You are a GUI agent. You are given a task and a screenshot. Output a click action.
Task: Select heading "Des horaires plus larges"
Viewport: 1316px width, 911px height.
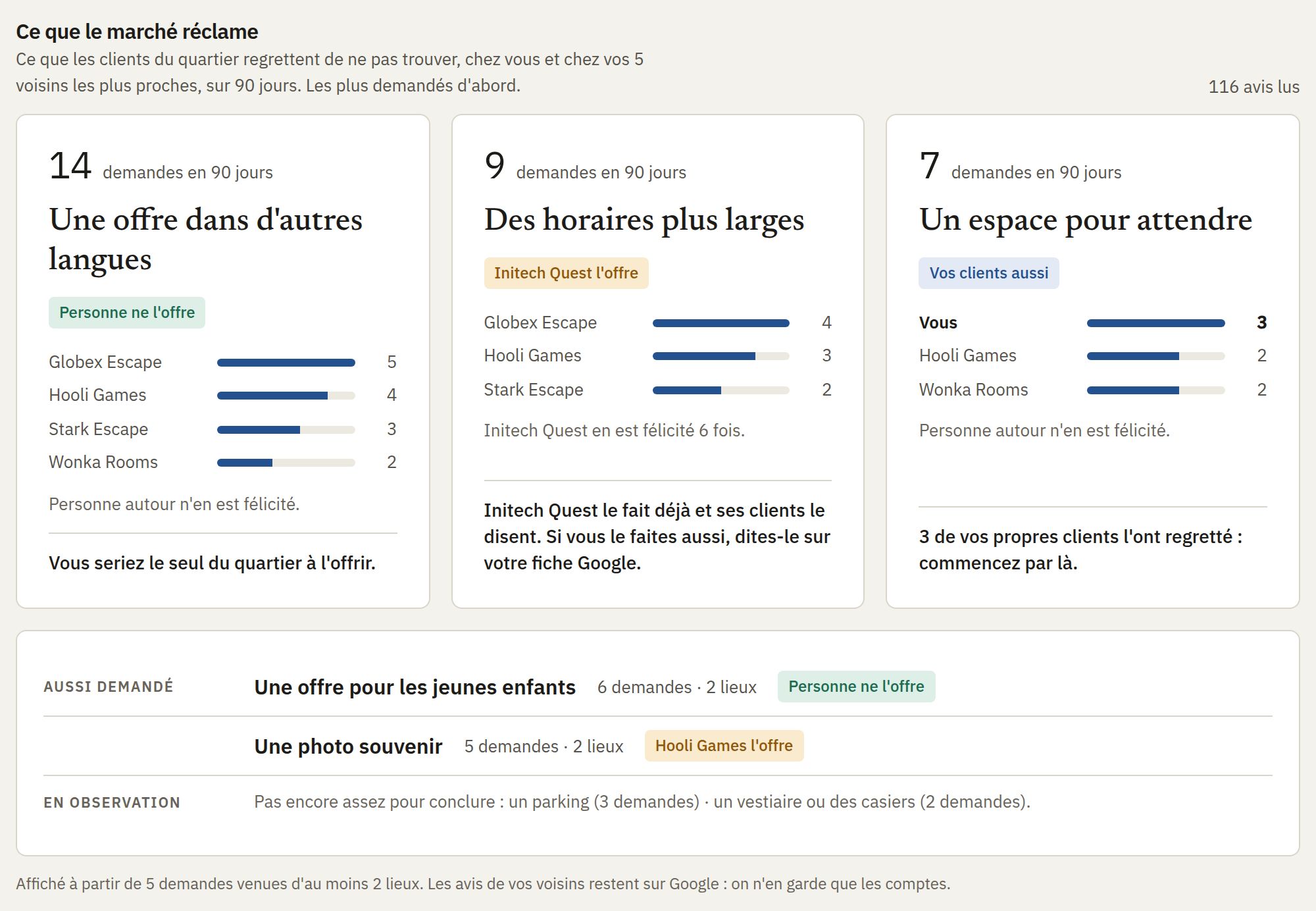tap(644, 220)
